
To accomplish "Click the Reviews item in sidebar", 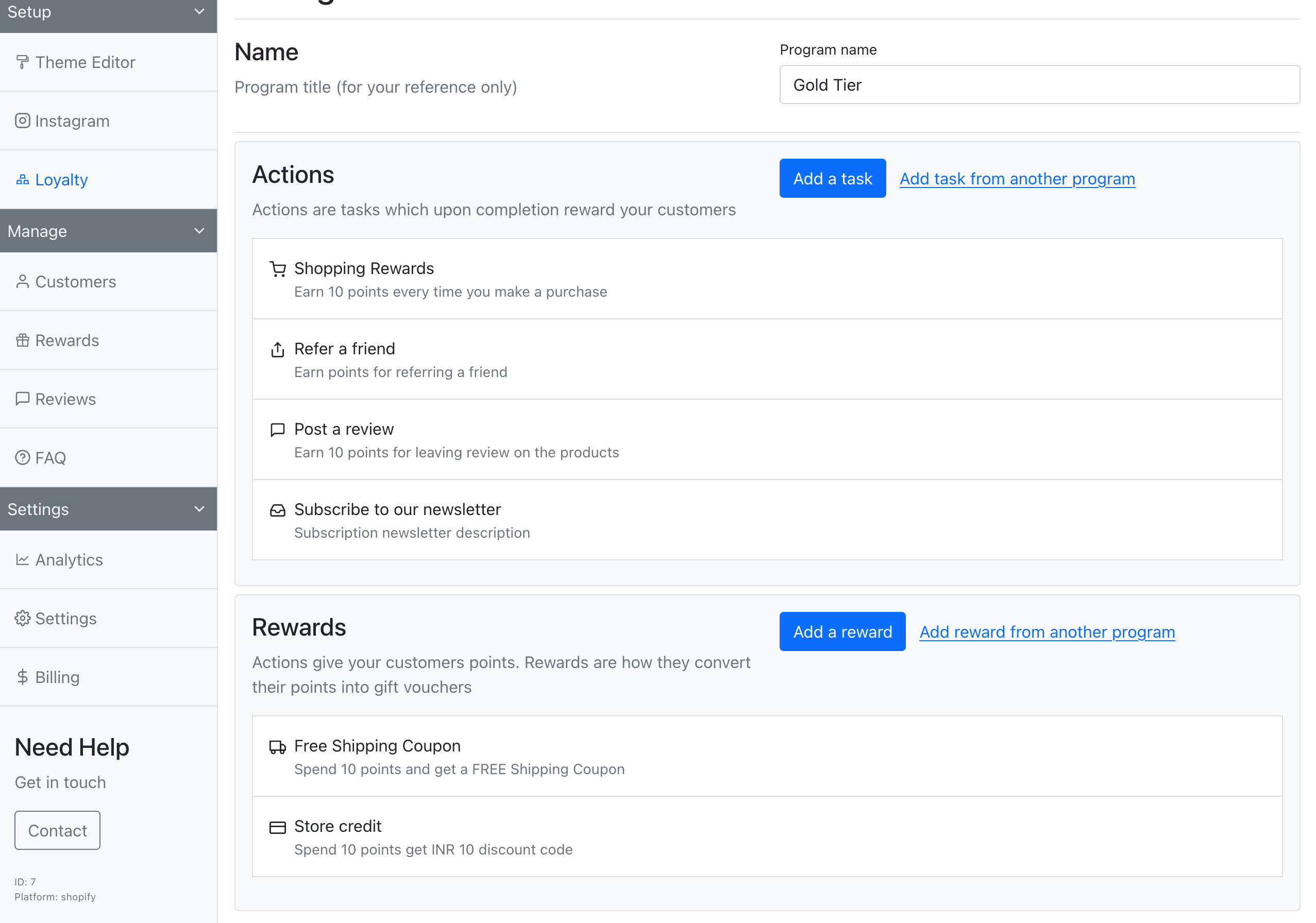I will tap(65, 398).
